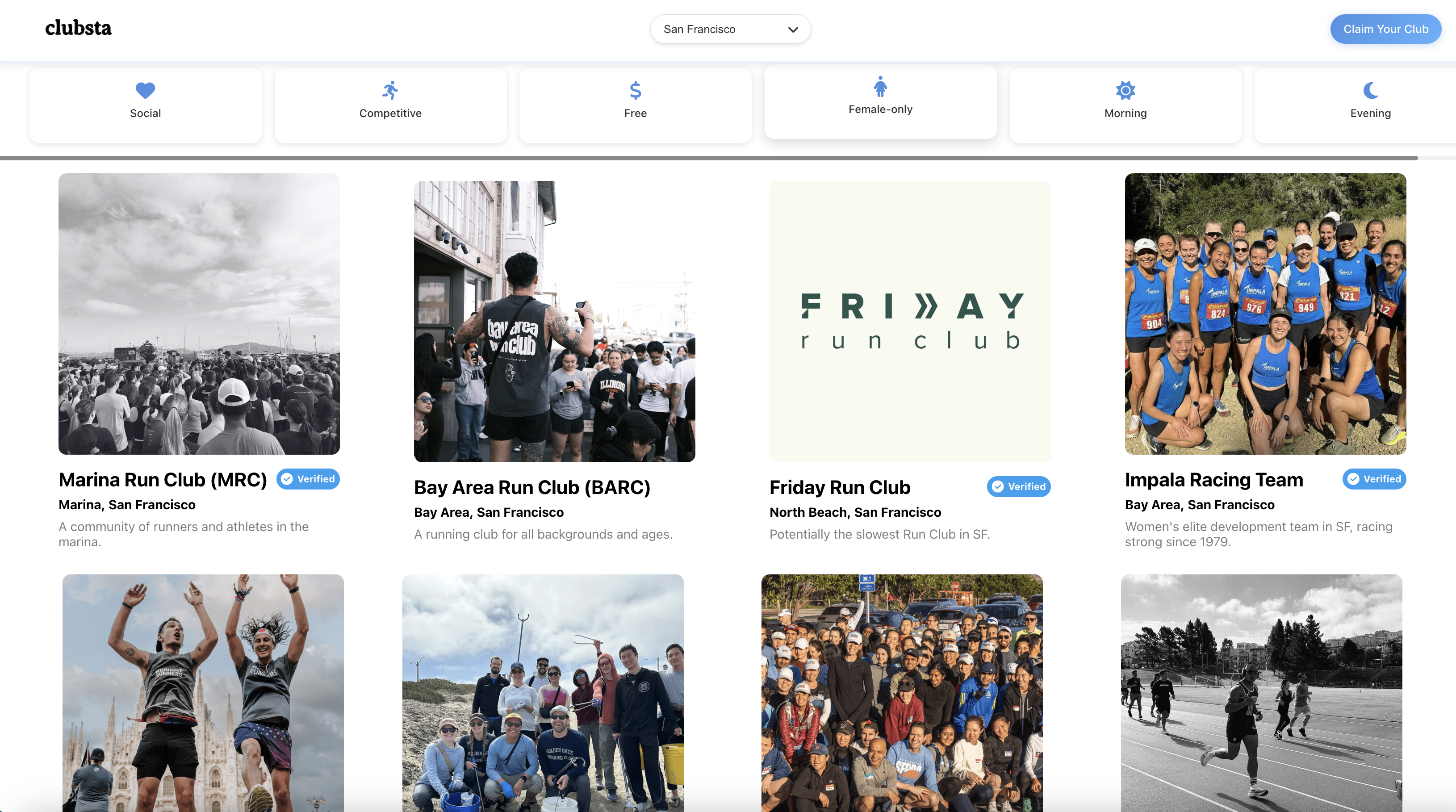Click "North Beach, San Francisco" location text
1456x812 pixels.
855,512
